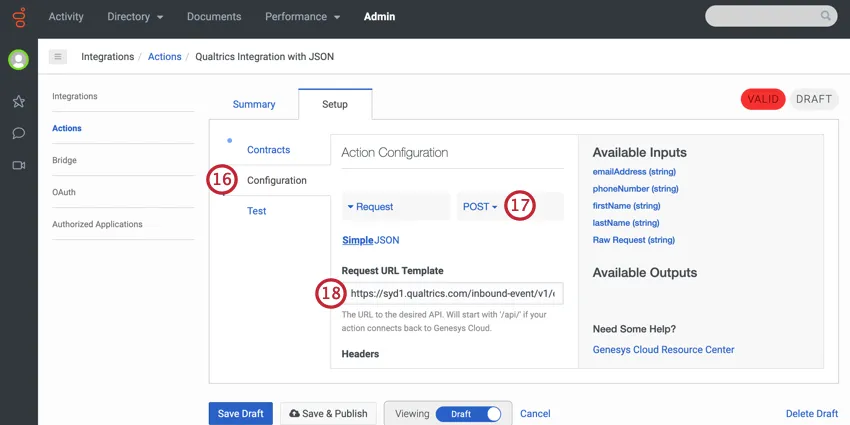The width and height of the screenshot is (850, 425).
Task: Click the search magnifier icon
Action: (x=826, y=16)
